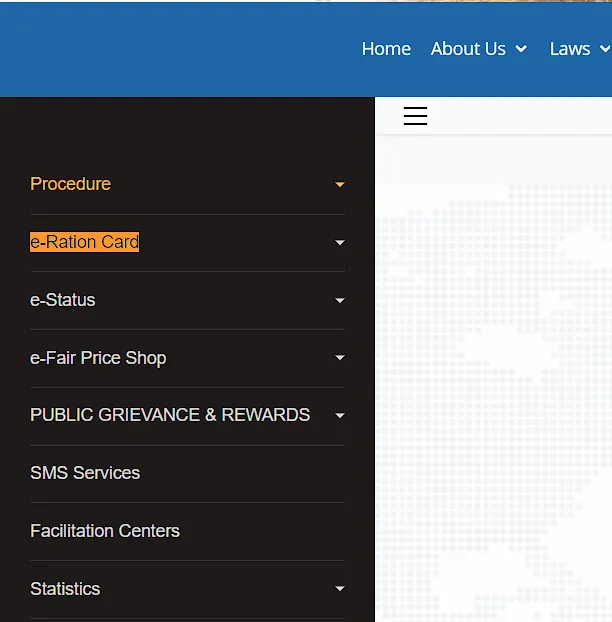
Task: Open the Home menu item
Action: tap(386, 49)
